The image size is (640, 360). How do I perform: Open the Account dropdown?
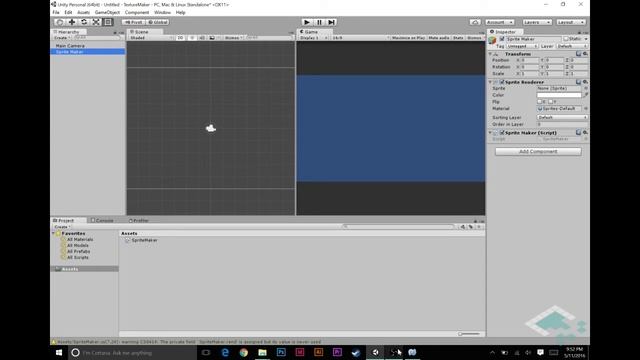(x=499, y=22)
